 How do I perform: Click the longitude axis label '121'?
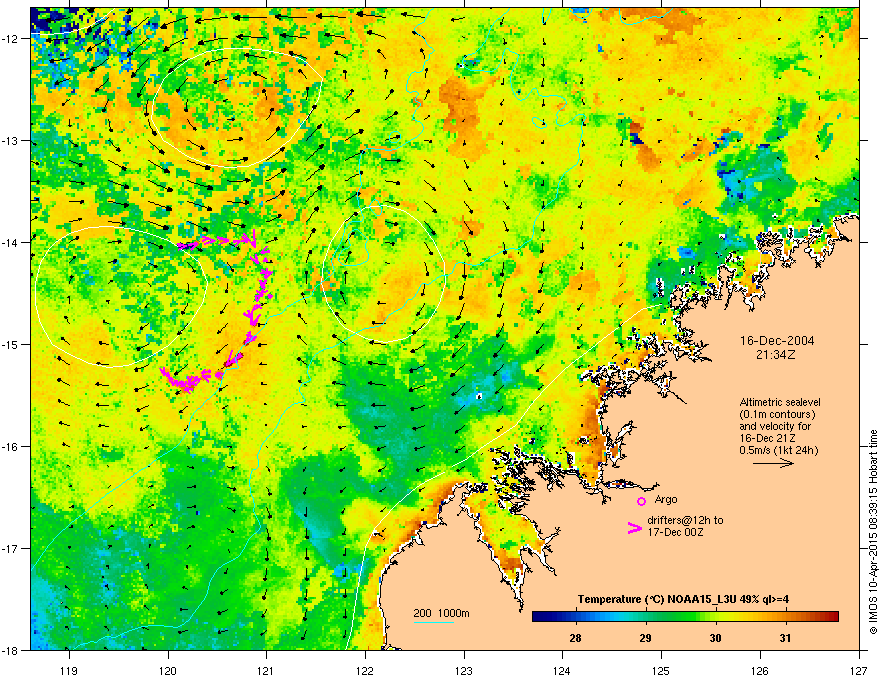click(x=266, y=670)
